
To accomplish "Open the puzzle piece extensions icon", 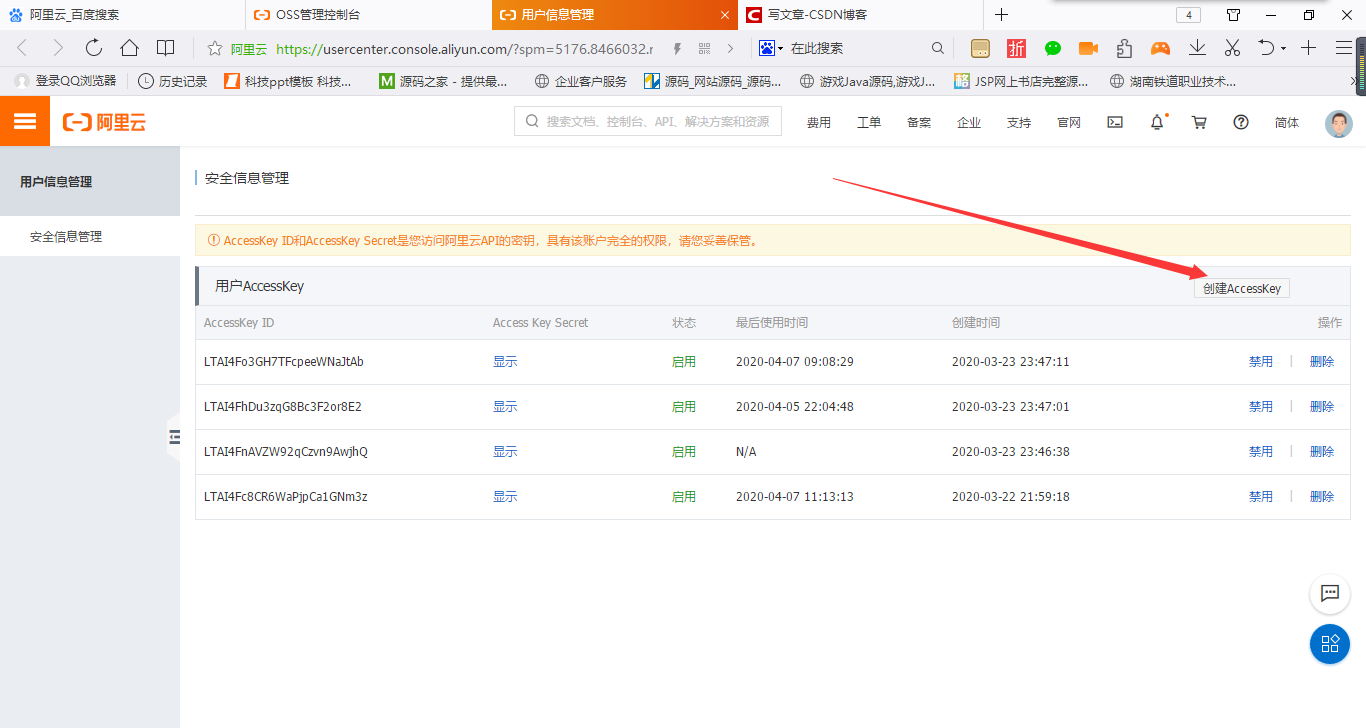I will pyautogui.click(x=1124, y=48).
